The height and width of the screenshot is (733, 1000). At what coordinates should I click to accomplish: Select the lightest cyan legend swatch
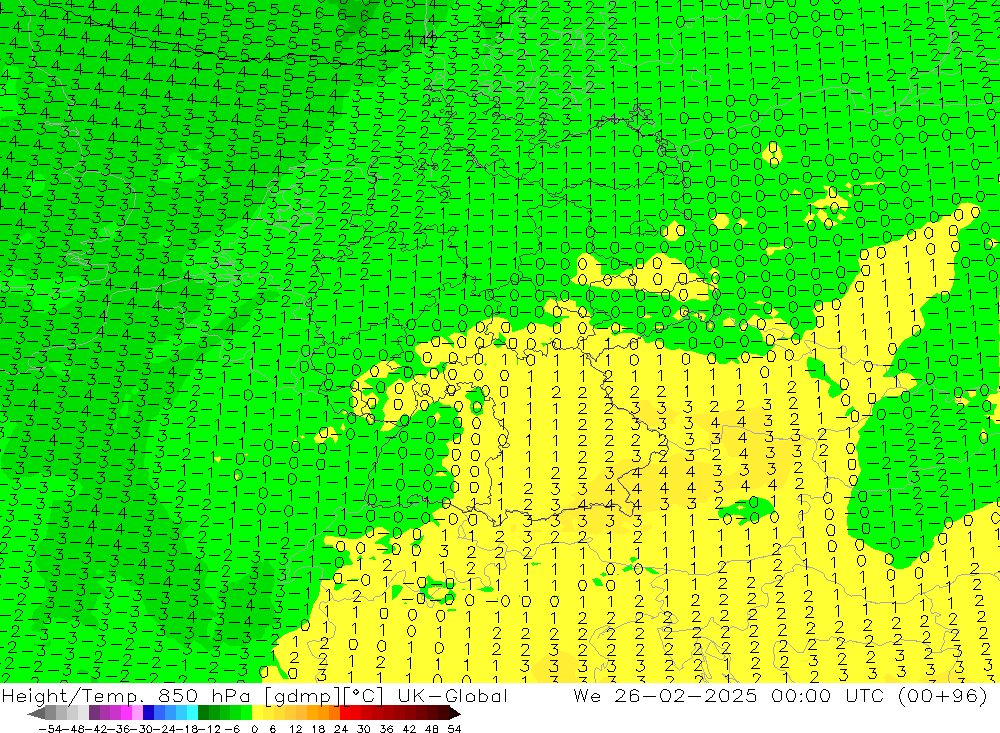(x=192, y=713)
